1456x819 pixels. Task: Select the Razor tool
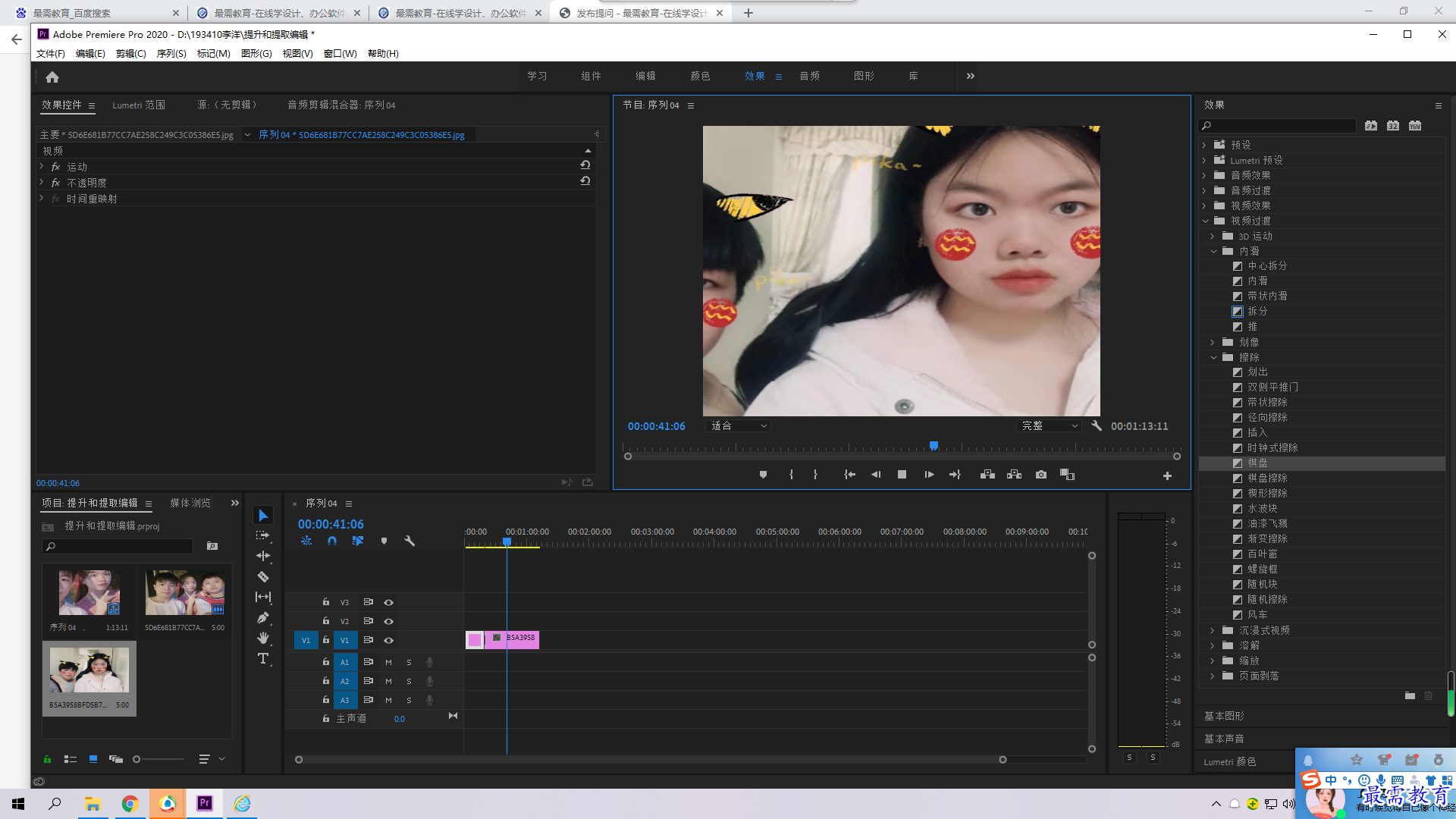tap(263, 576)
